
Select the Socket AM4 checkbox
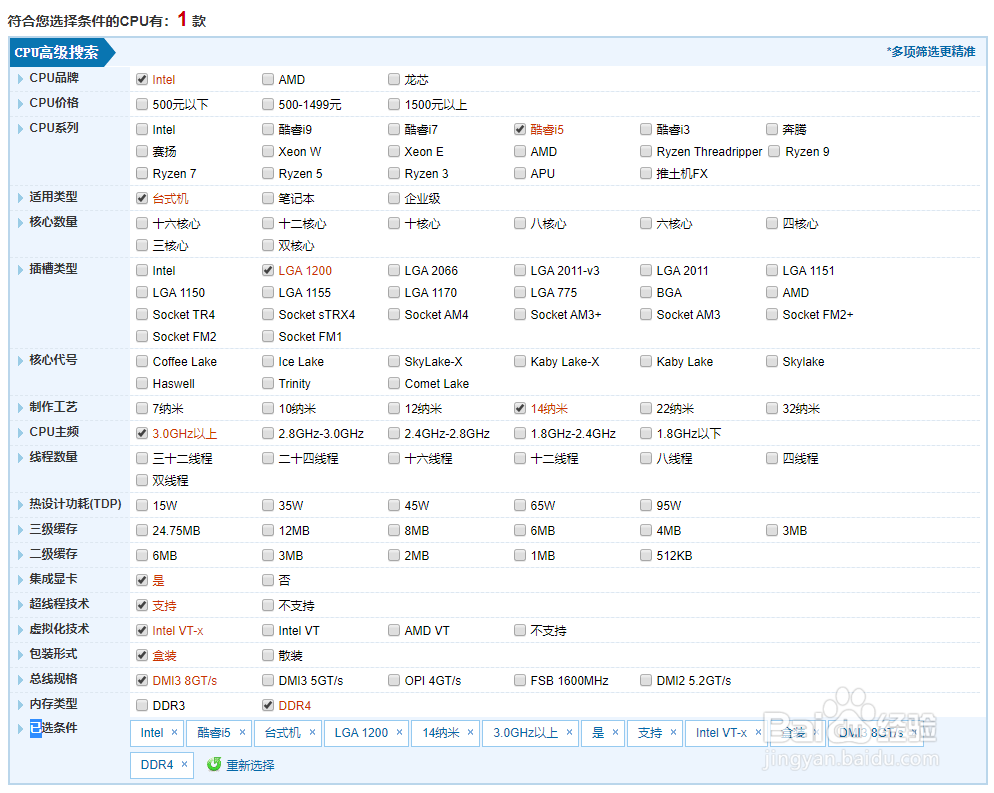[394, 314]
